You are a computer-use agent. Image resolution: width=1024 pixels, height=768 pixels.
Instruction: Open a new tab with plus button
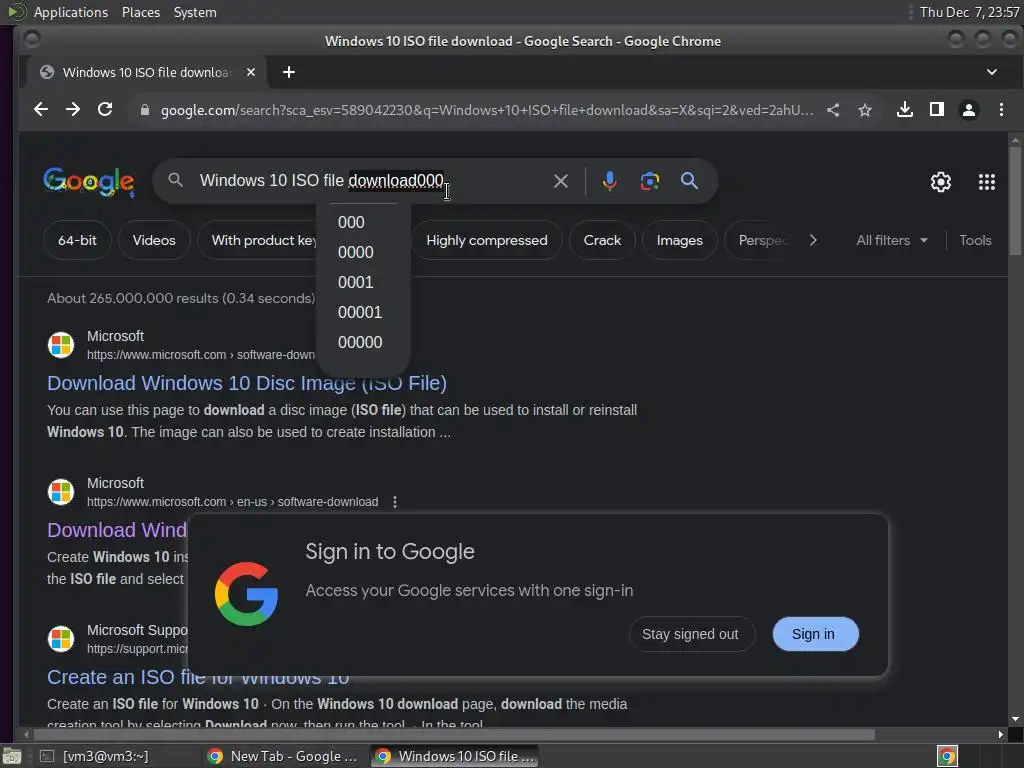coord(289,72)
